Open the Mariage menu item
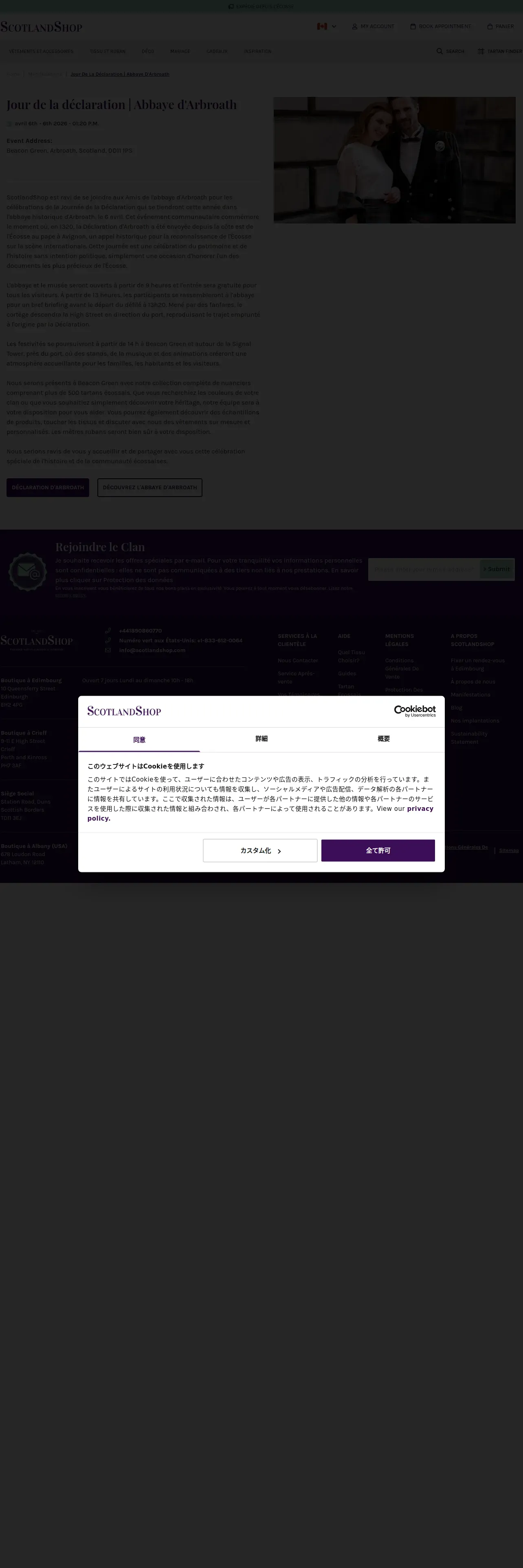Screen dimensions: 523x1568 [x=180, y=51]
